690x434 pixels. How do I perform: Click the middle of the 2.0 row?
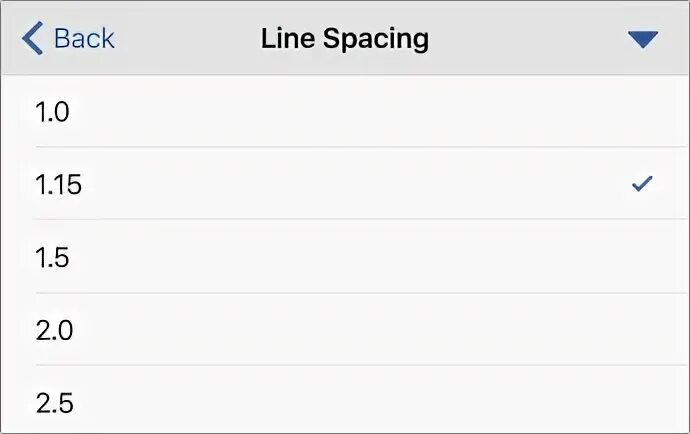point(345,330)
